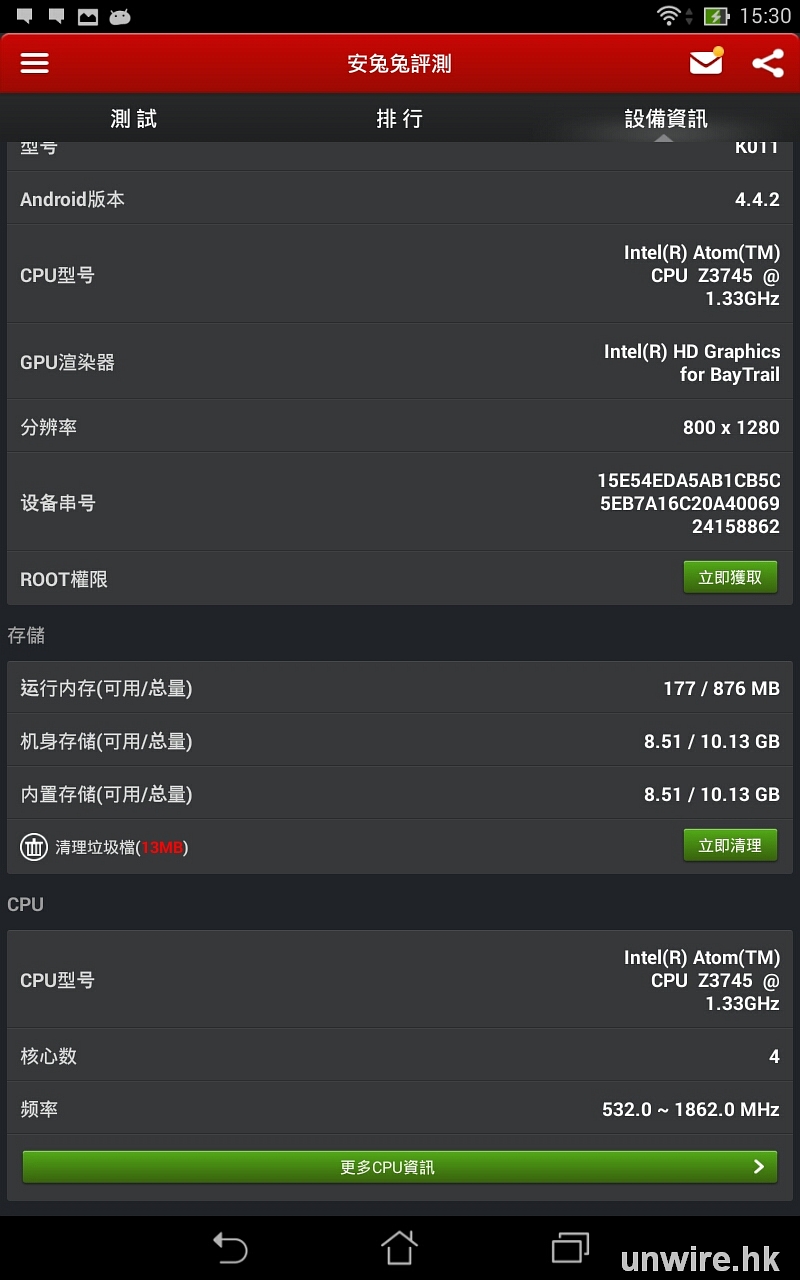Expand 更多CPU資訊 details

(388, 1167)
